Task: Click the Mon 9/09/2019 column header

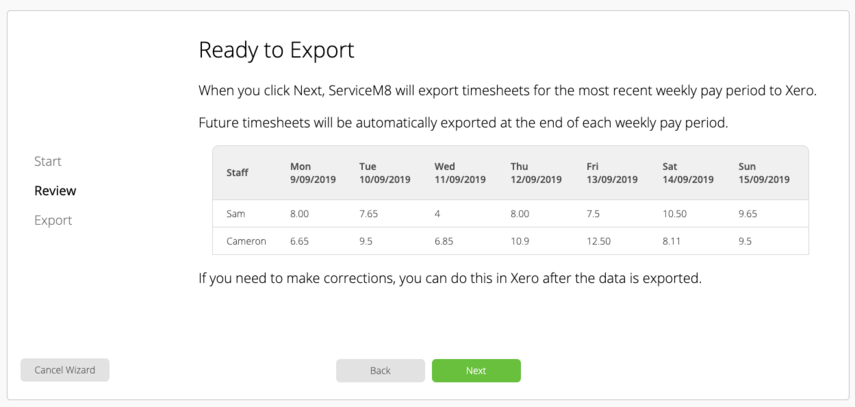Action: (x=313, y=172)
